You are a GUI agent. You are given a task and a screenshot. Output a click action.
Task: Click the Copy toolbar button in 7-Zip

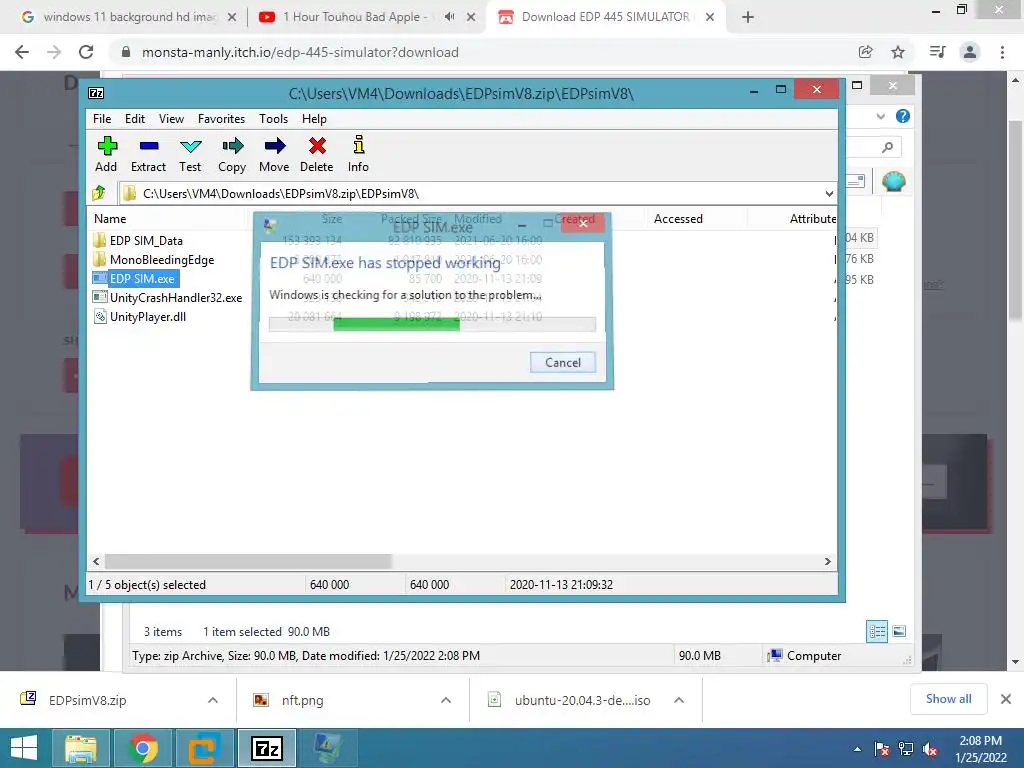click(x=232, y=154)
